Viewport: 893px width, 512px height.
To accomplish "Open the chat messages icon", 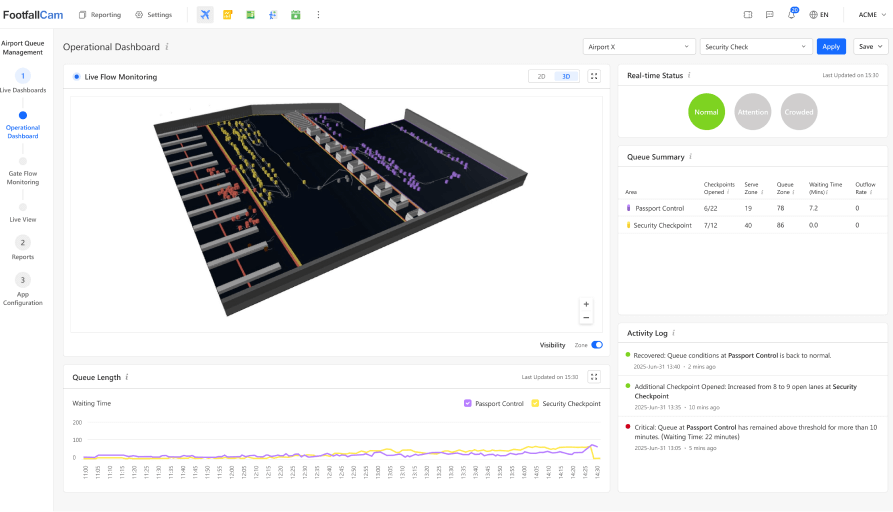I will click(x=769, y=15).
